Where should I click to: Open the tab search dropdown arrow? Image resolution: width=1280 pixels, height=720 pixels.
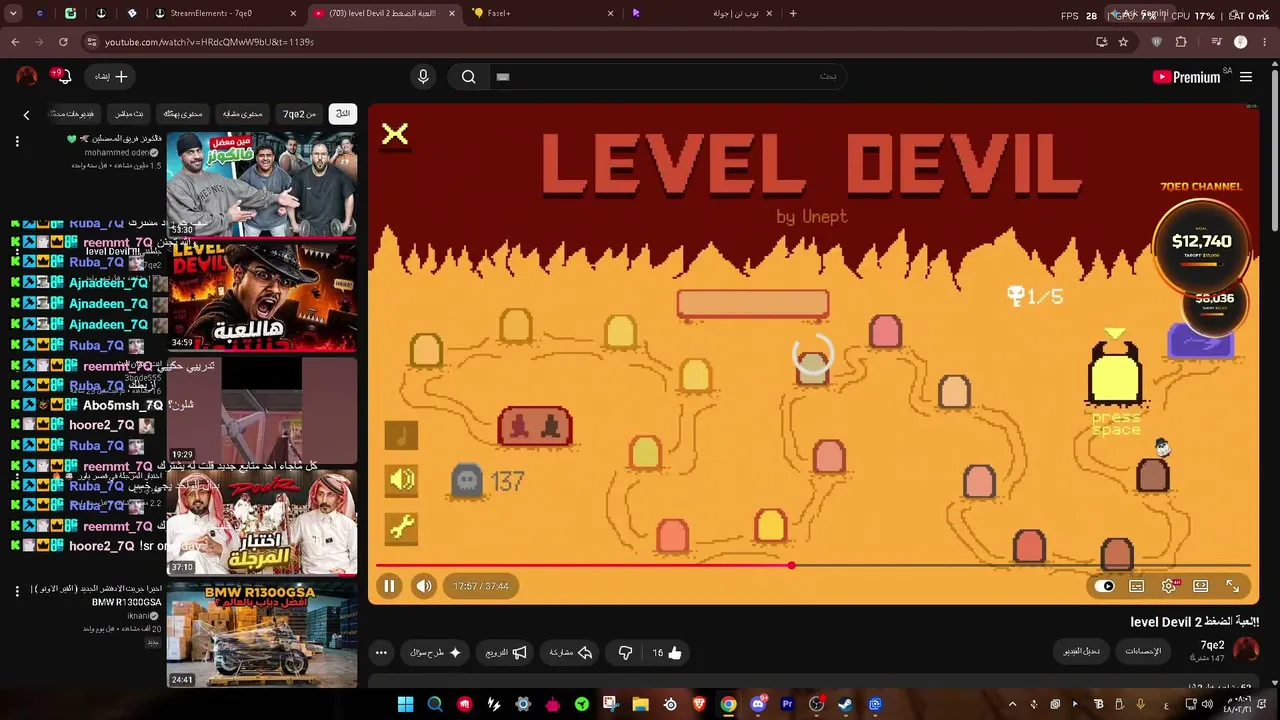pyautogui.click(x=13, y=14)
